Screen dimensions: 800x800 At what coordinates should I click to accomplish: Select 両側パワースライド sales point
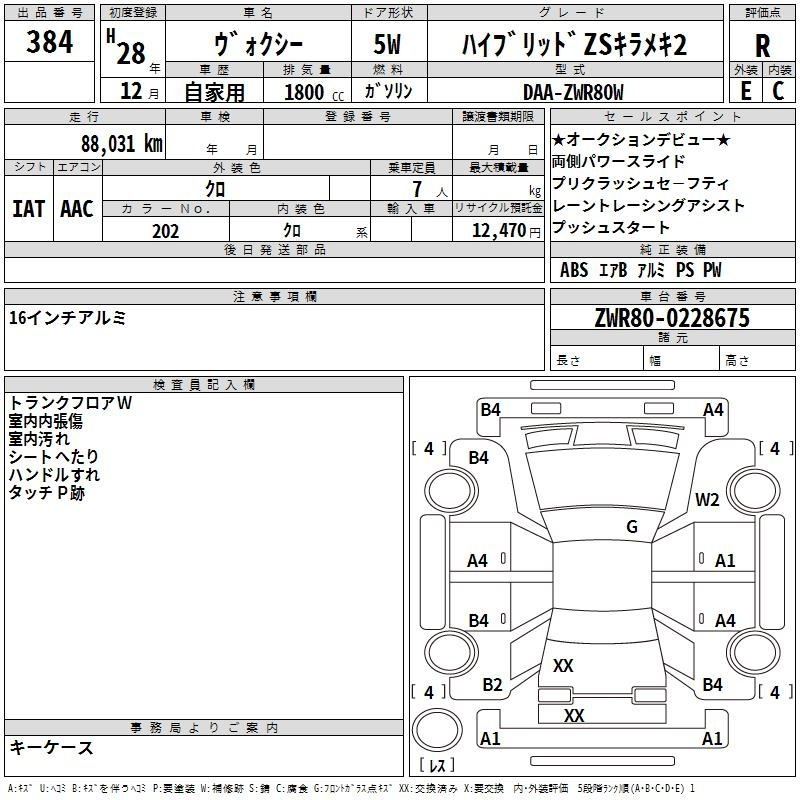pyautogui.click(x=618, y=161)
